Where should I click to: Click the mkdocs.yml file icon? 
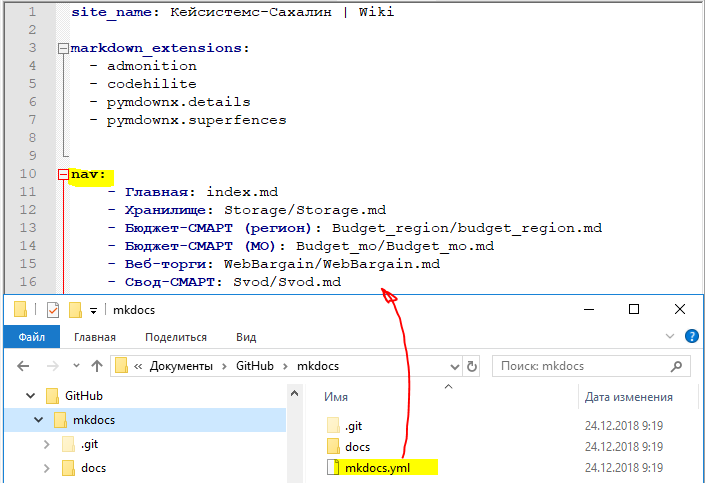(333, 468)
